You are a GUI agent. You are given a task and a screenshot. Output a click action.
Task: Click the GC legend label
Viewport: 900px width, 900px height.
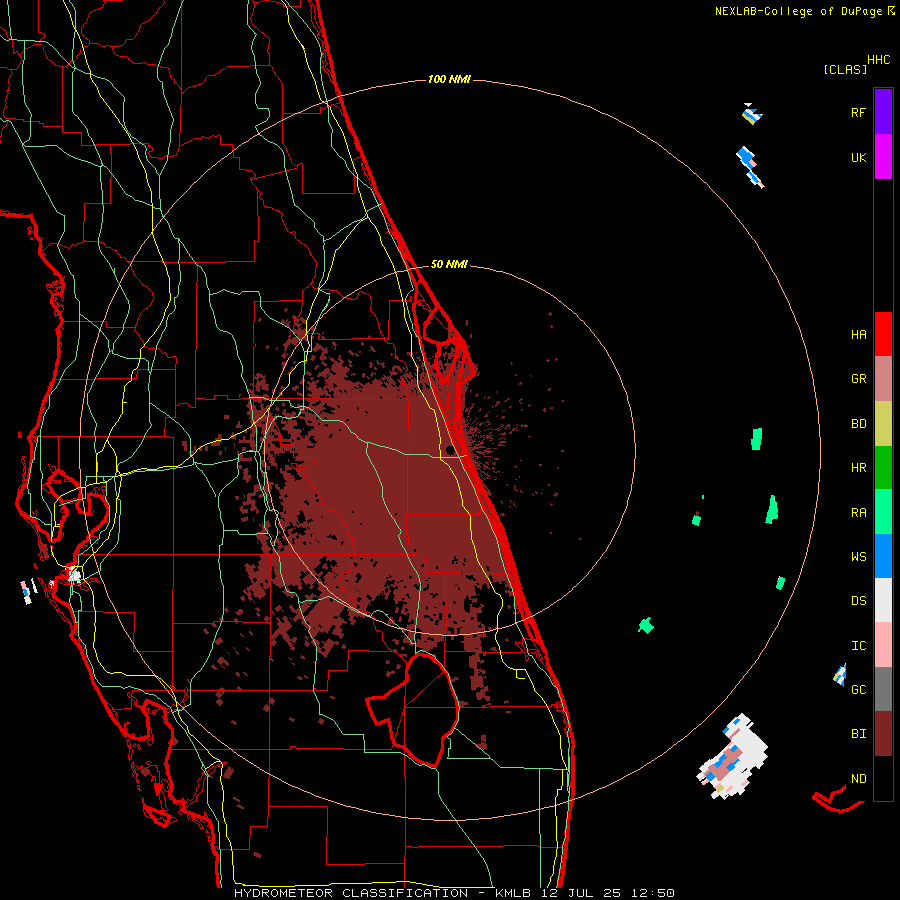858,690
